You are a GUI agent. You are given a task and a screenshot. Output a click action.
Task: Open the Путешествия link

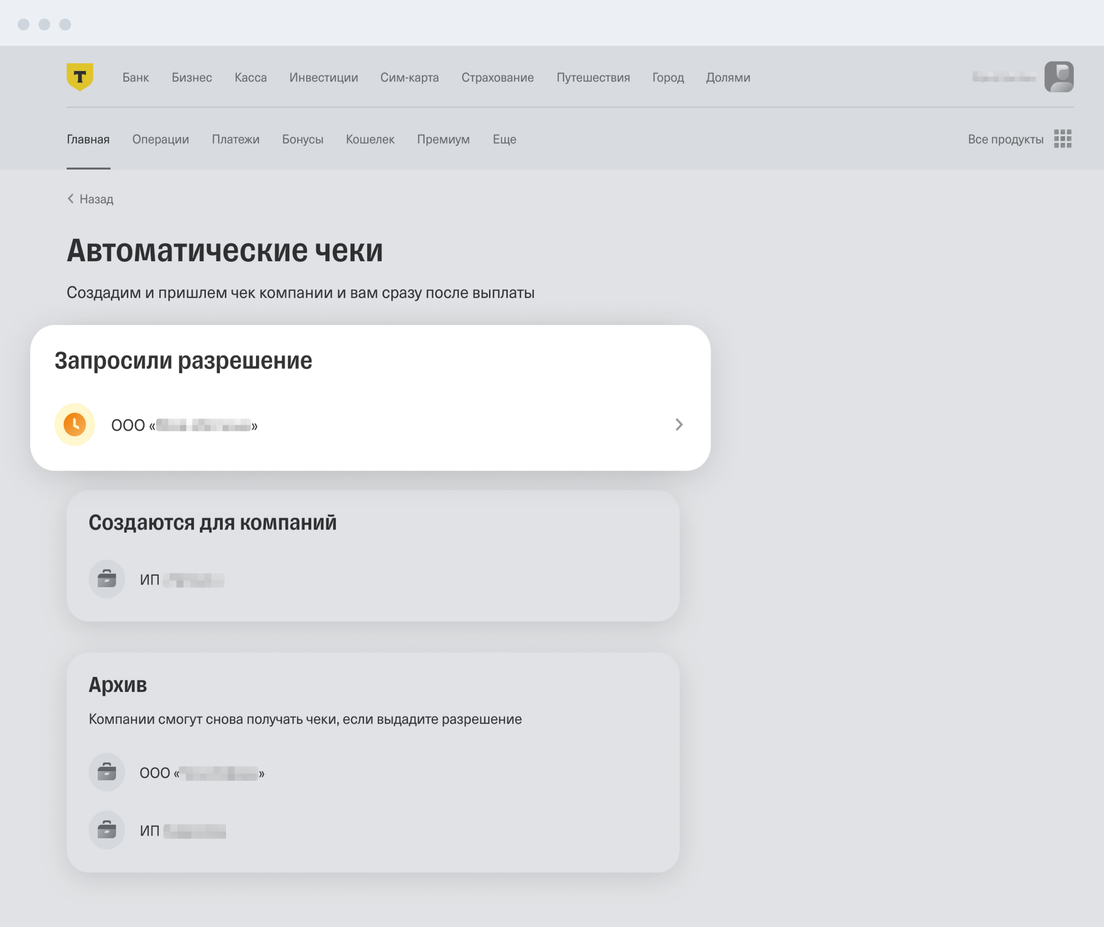(593, 77)
